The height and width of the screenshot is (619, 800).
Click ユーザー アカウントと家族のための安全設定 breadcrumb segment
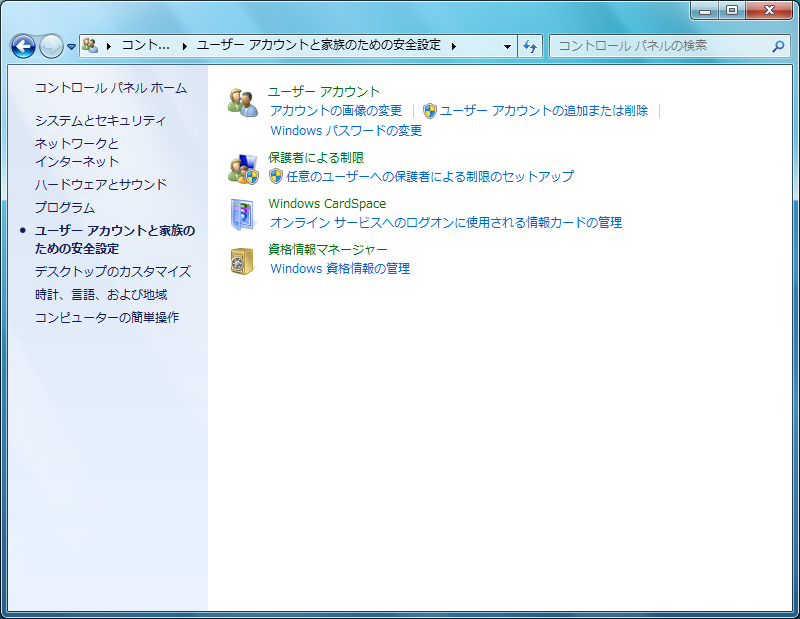[318, 45]
